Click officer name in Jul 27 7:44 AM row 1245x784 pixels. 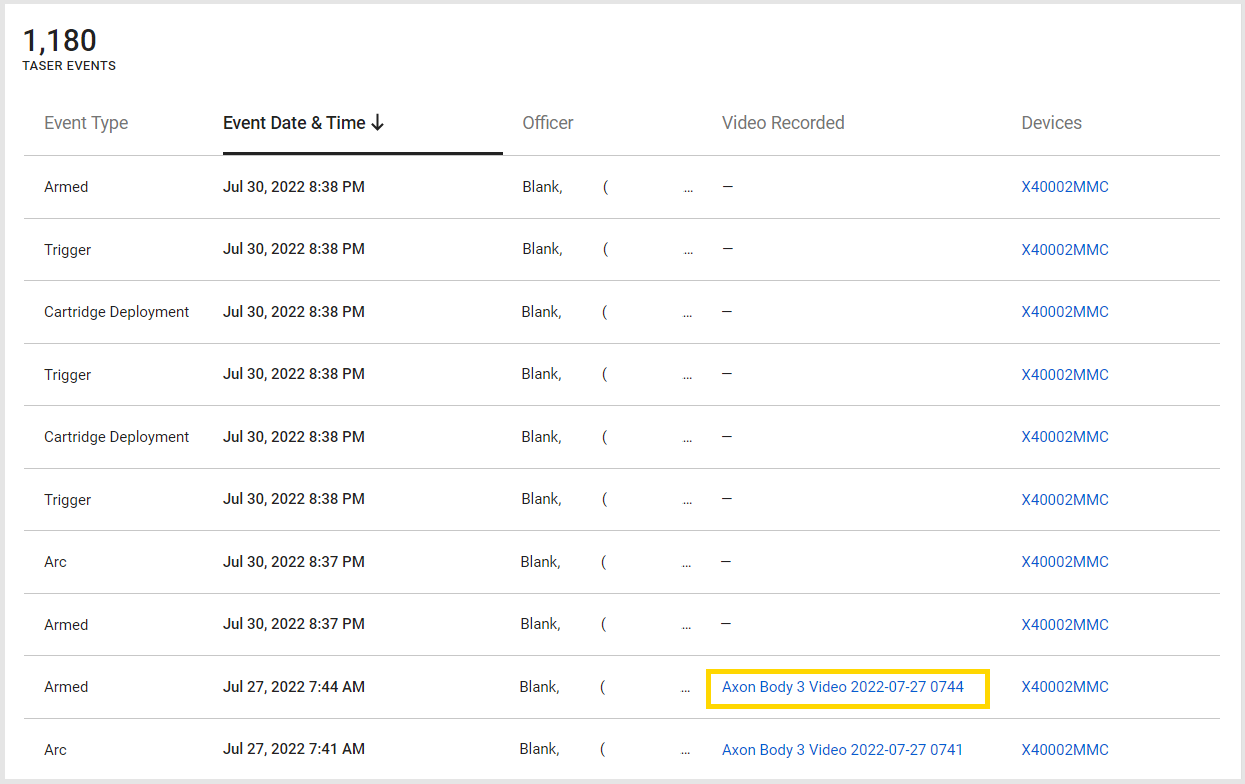pos(539,687)
